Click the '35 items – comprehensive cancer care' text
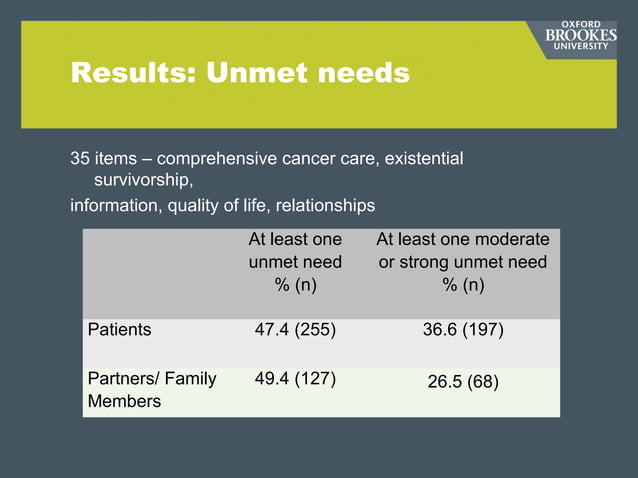Viewport: 638px width, 478px height. [266, 159]
